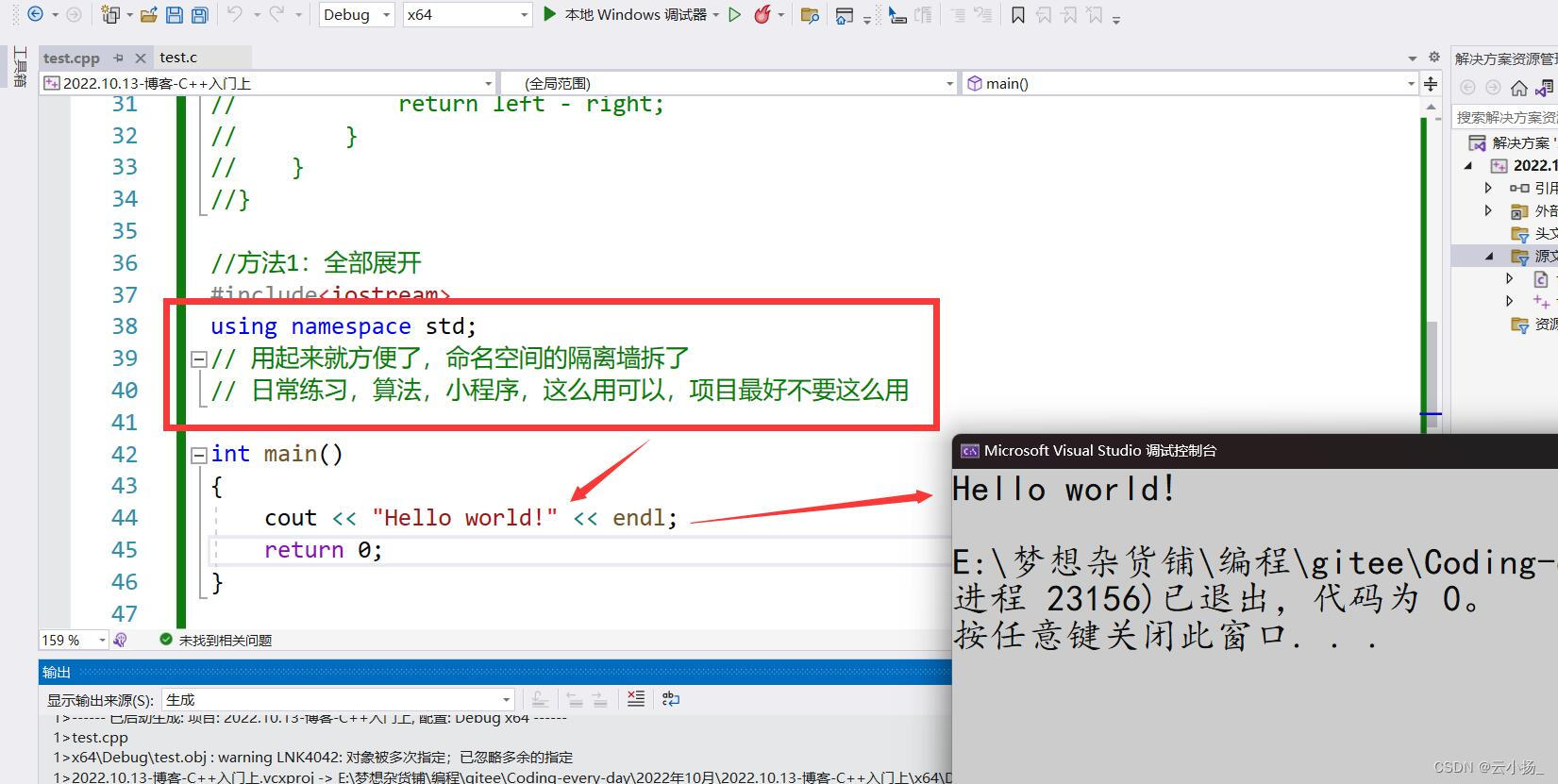Open the toolbox (工具箱) side tab

pyautogui.click(x=19, y=66)
